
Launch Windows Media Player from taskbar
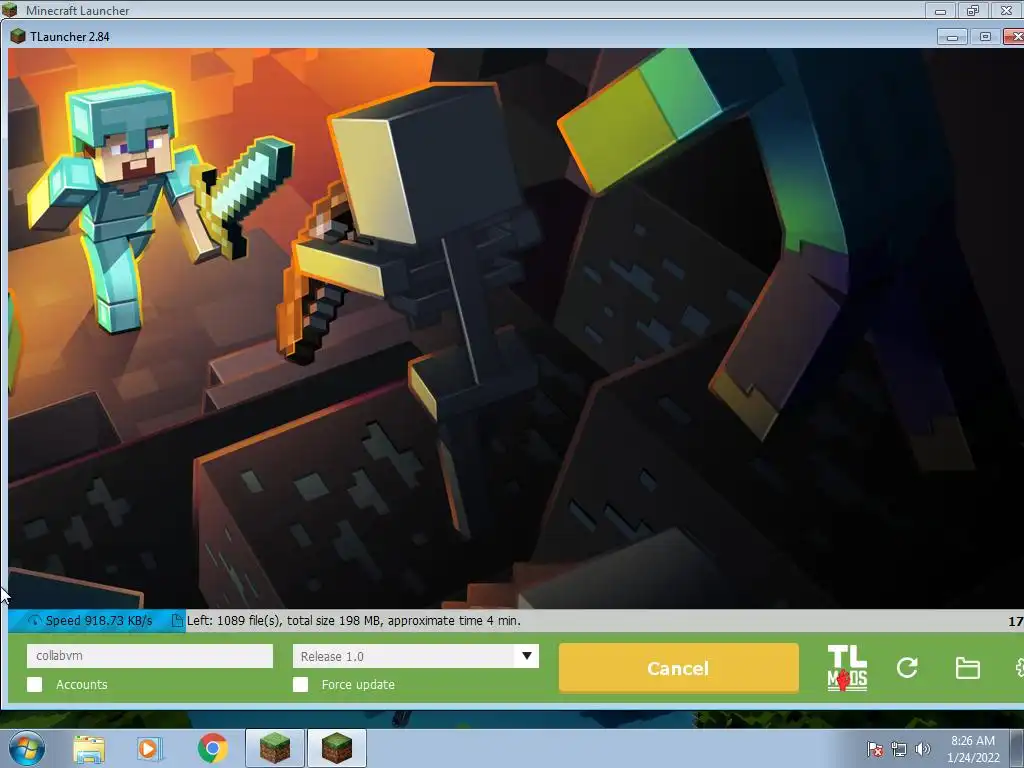(150, 748)
